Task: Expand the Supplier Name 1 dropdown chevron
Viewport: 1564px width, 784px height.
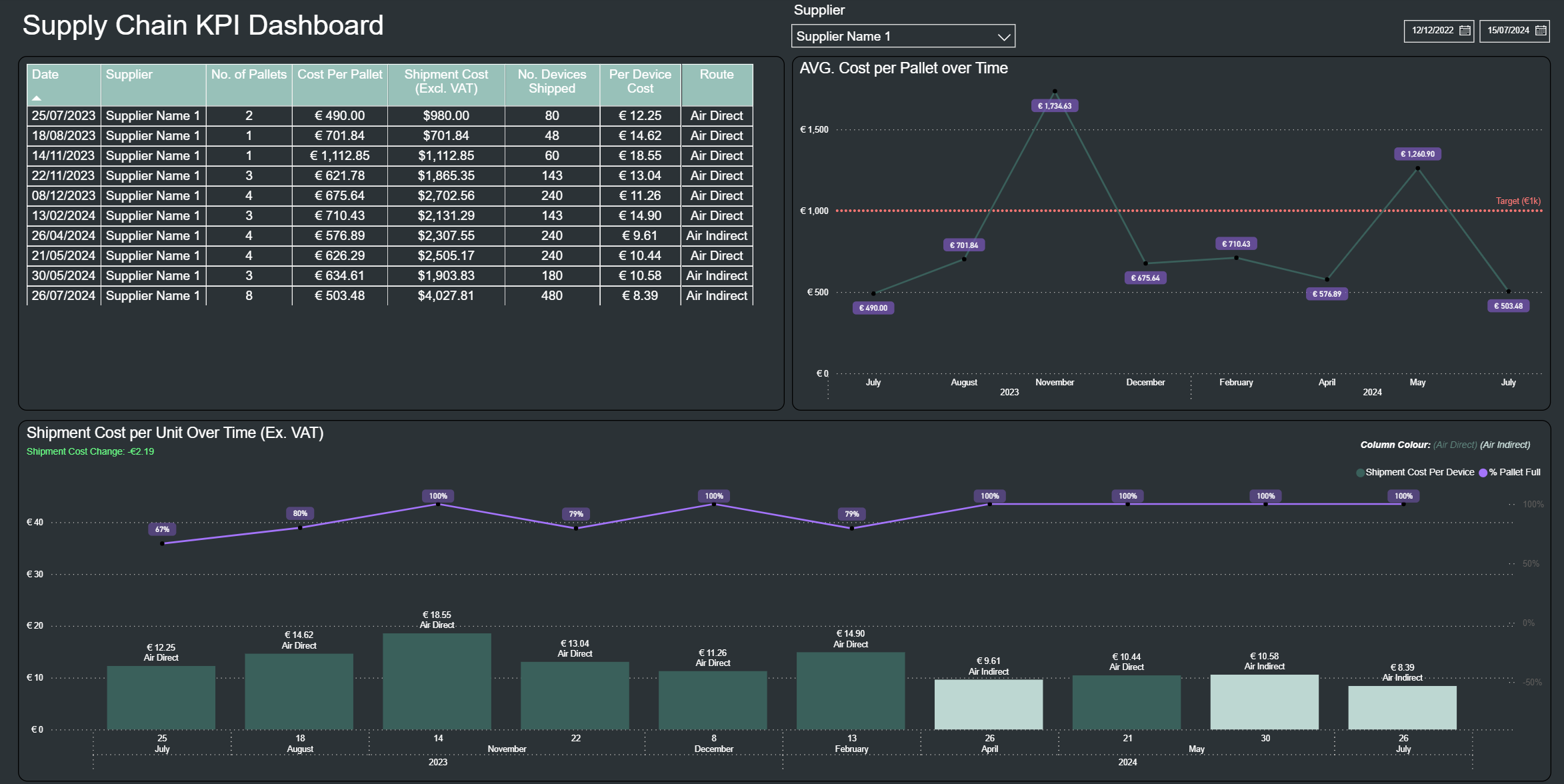Action: pyautogui.click(x=1003, y=37)
